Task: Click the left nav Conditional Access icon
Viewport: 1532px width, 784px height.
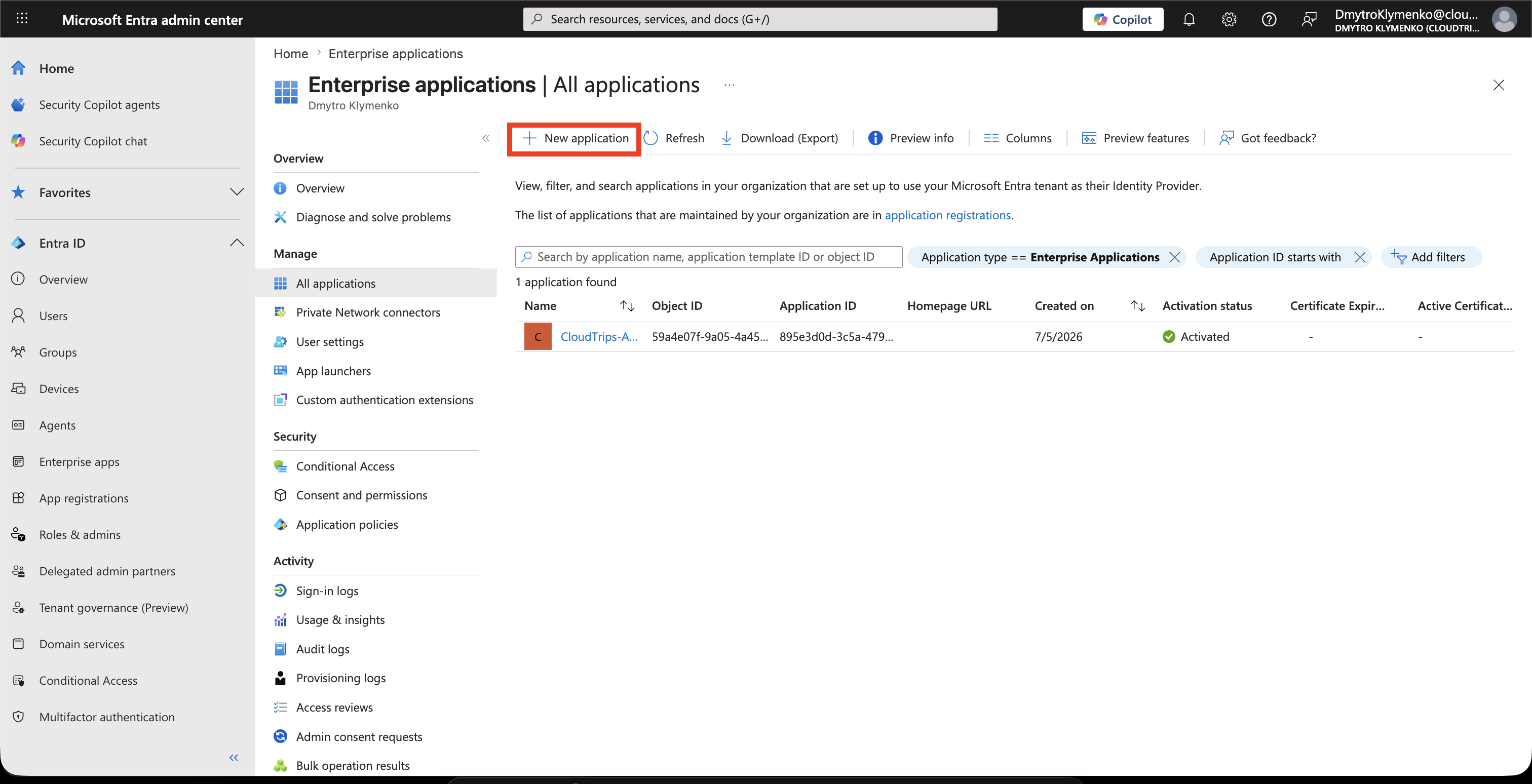Action: click(18, 680)
